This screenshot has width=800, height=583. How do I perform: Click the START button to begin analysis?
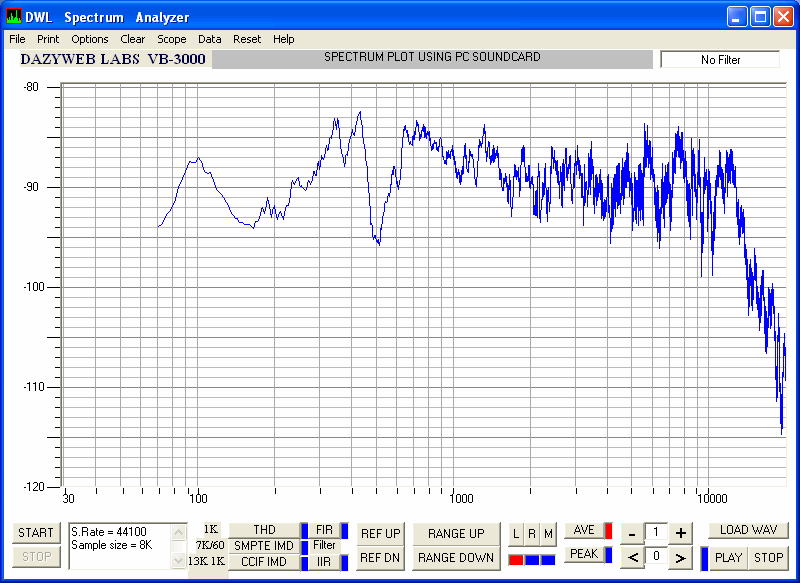[36, 533]
